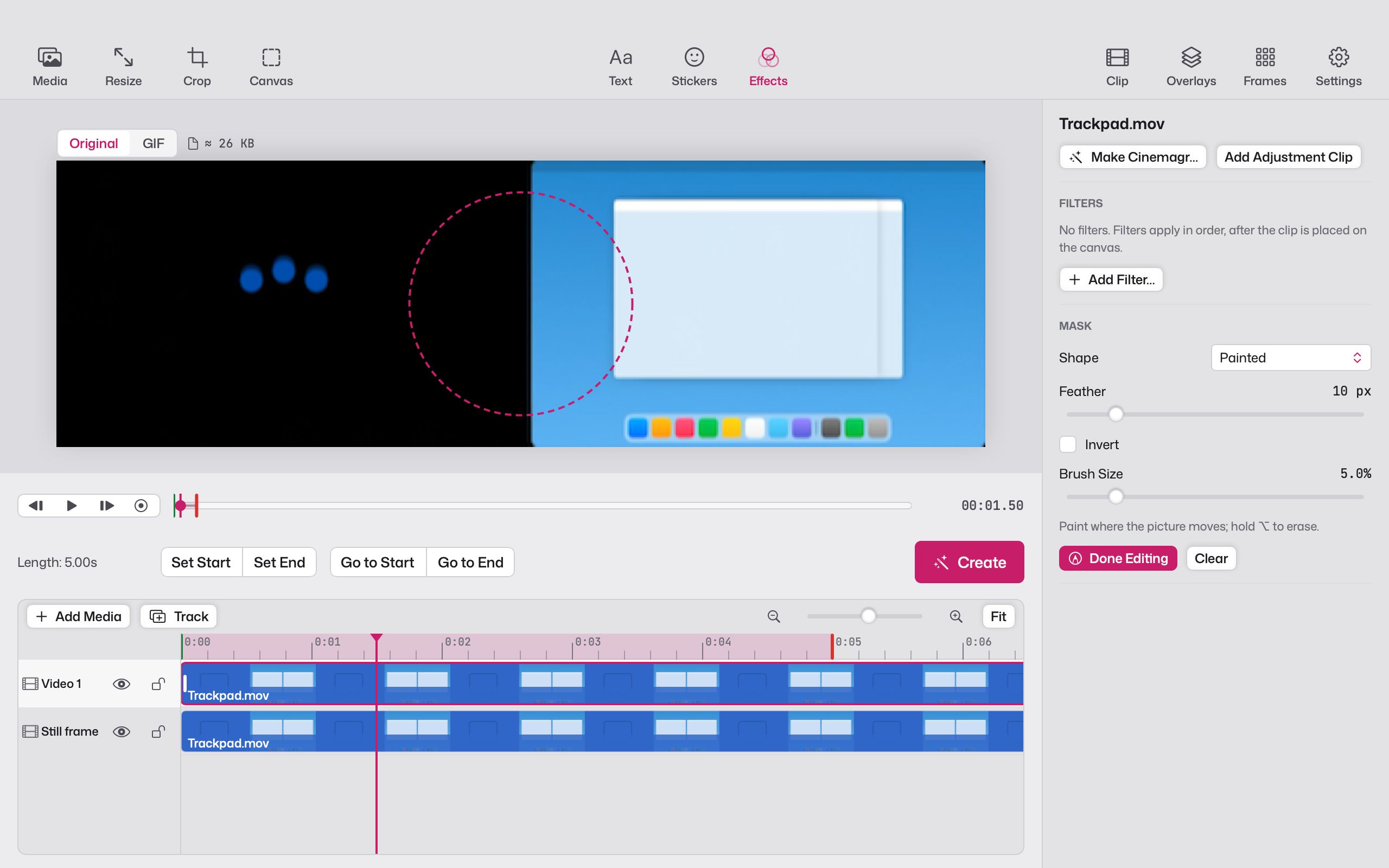Screen dimensions: 1389x868
Task: Click the Brush Size slider handle
Action: (1115, 496)
